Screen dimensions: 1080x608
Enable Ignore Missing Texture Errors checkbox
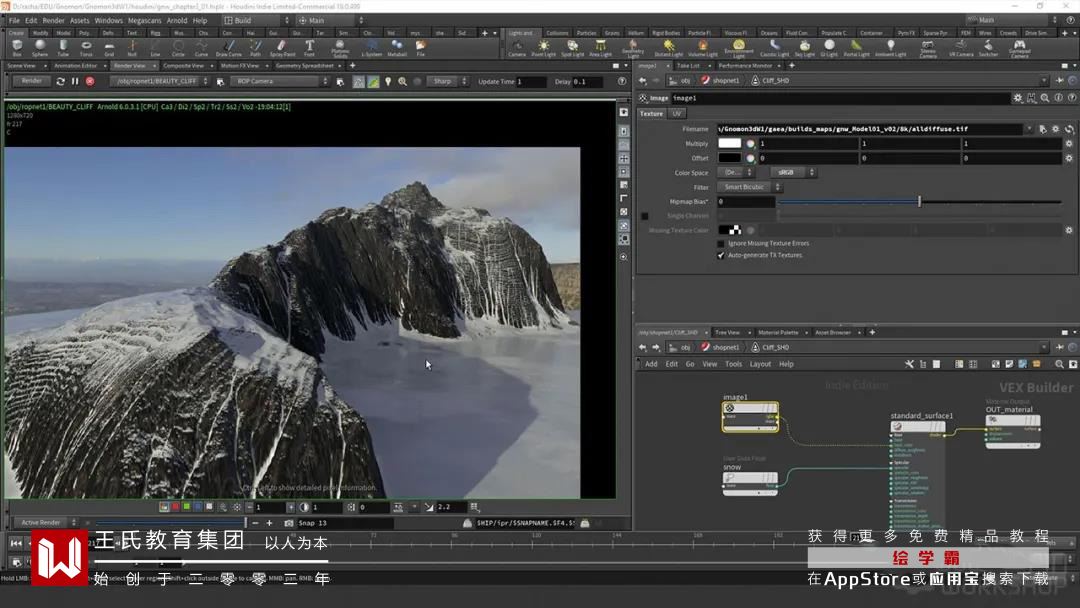pos(721,243)
